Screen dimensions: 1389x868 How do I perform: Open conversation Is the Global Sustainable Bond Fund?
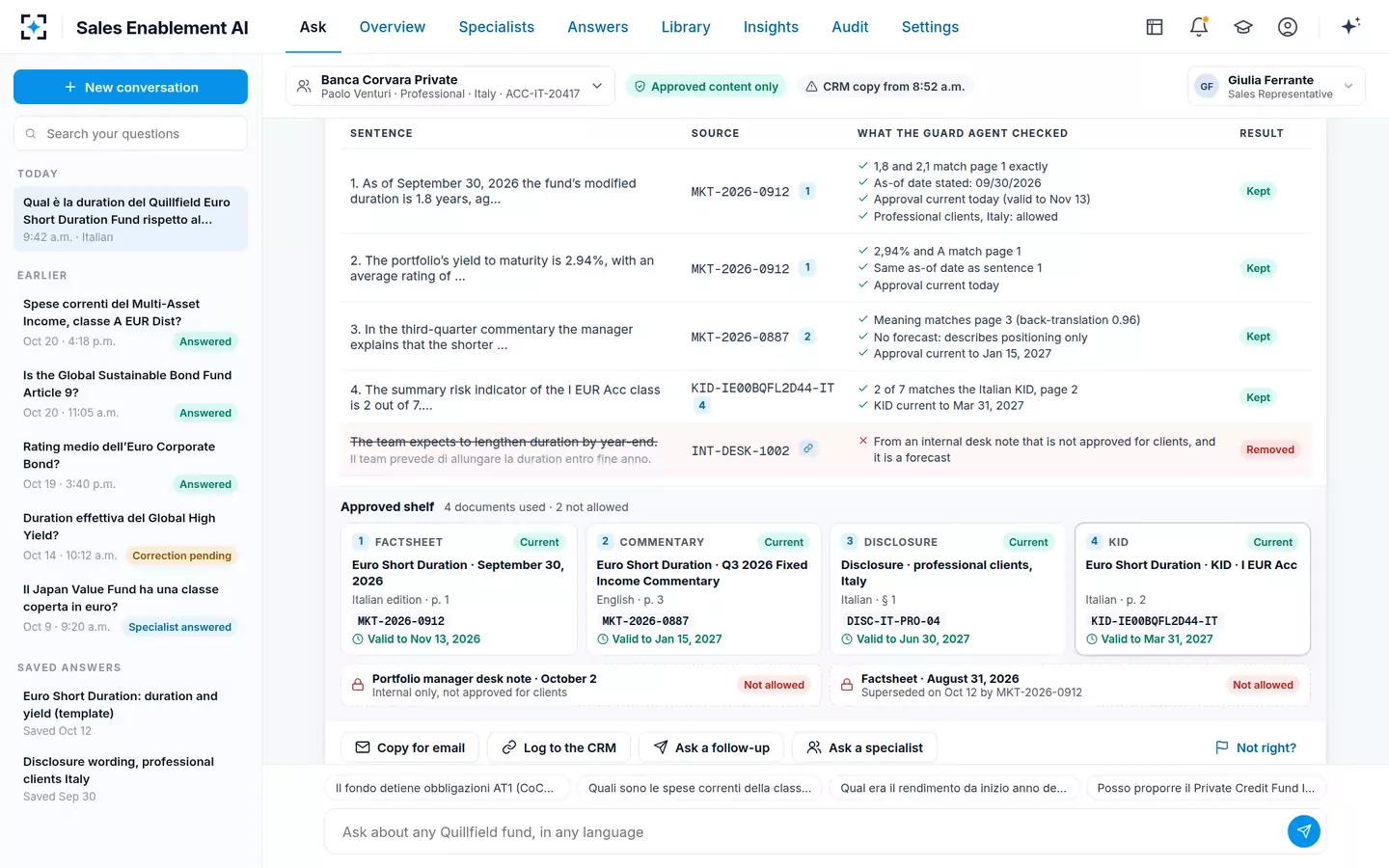(130, 393)
